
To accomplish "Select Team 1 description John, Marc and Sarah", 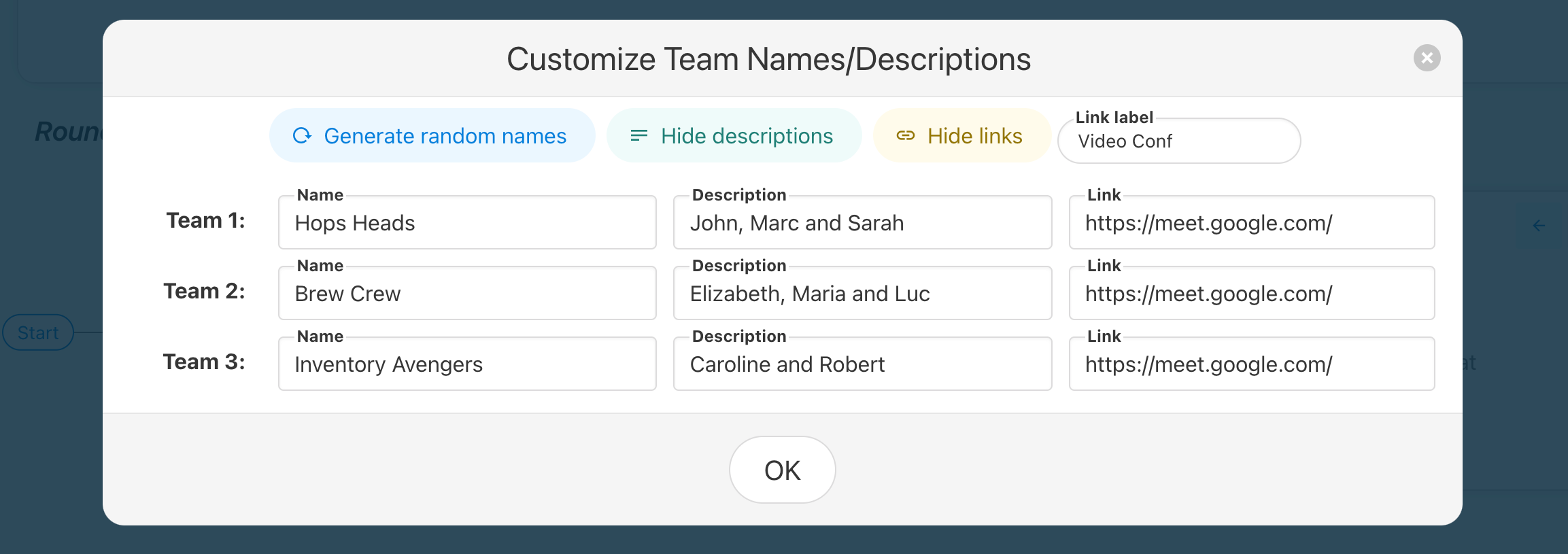I will pyautogui.click(x=862, y=222).
